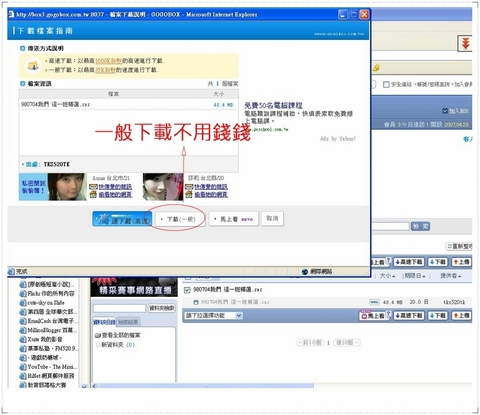This screenshot has width=480, height=415.
Task: Click the 查看全部的檔案 folder icon
Action: (98, 335)
